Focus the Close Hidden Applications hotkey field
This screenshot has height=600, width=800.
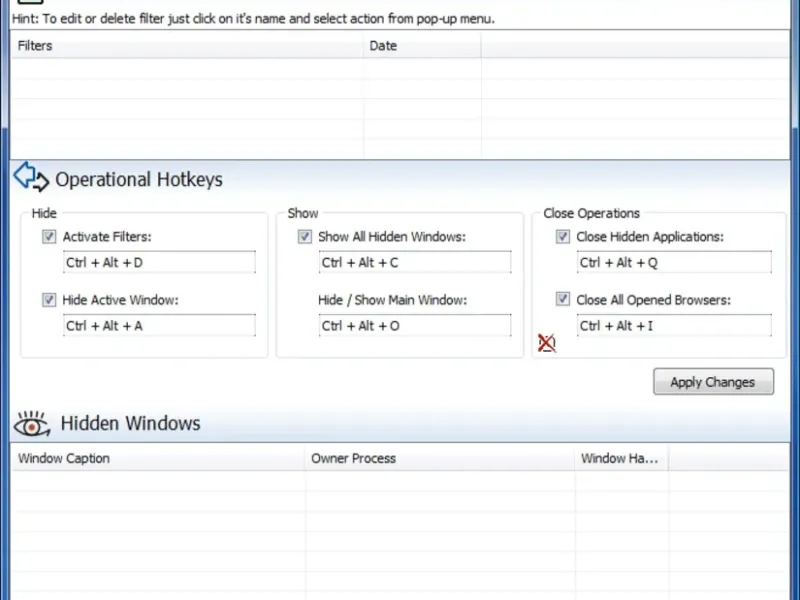click(x=674, y=262)
